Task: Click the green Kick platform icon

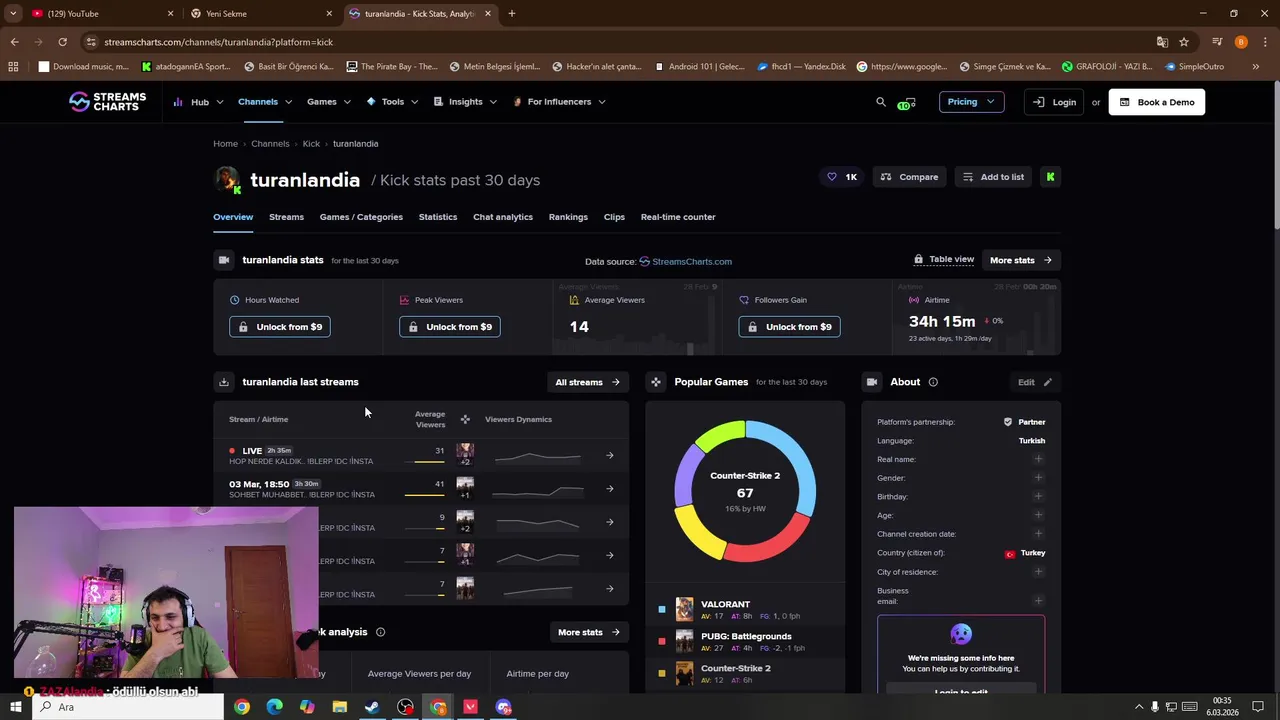Action: click(x=1050, y=177)
